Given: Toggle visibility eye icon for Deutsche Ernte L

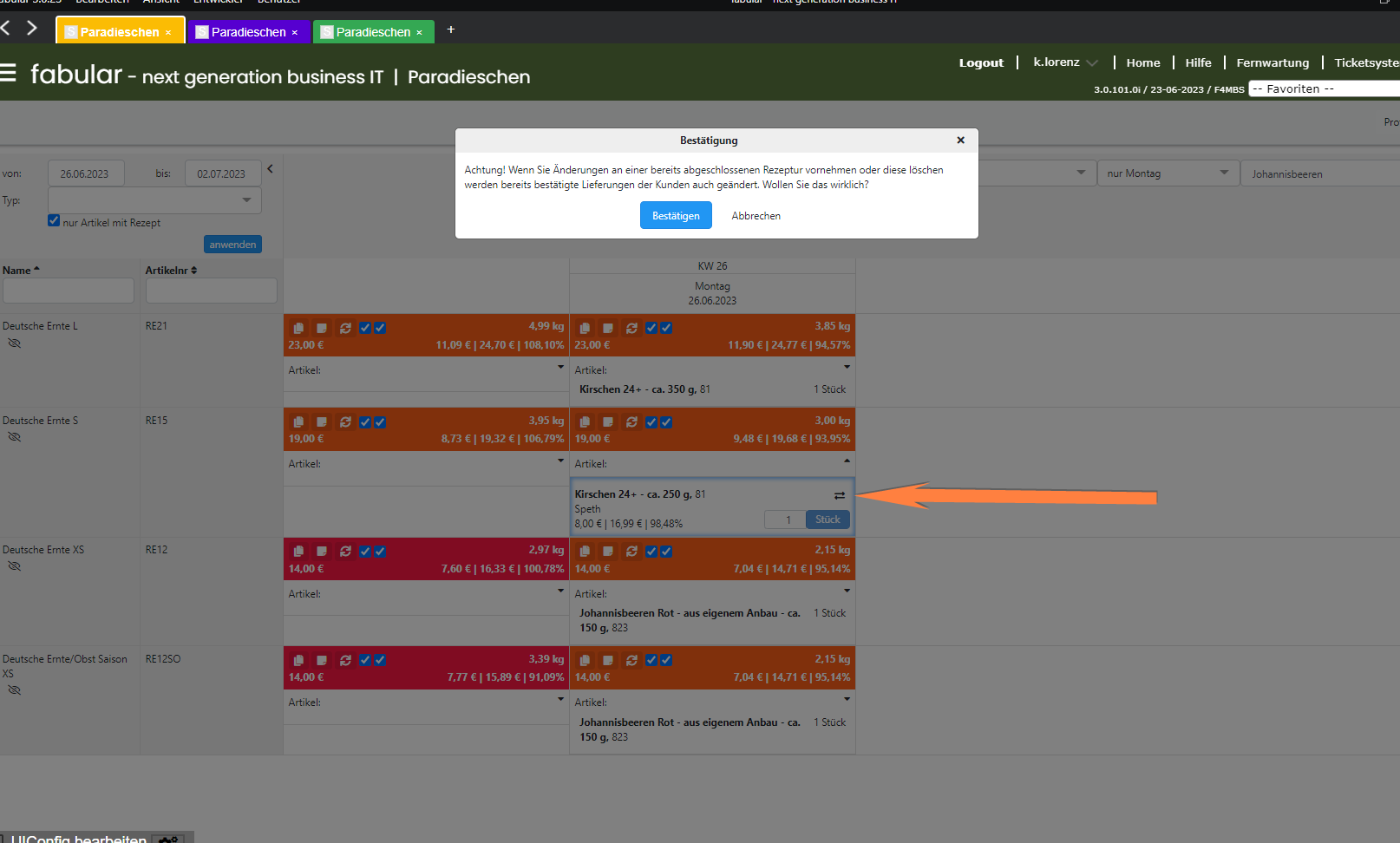Looking at the screenshot, I should tap(14, 343).
